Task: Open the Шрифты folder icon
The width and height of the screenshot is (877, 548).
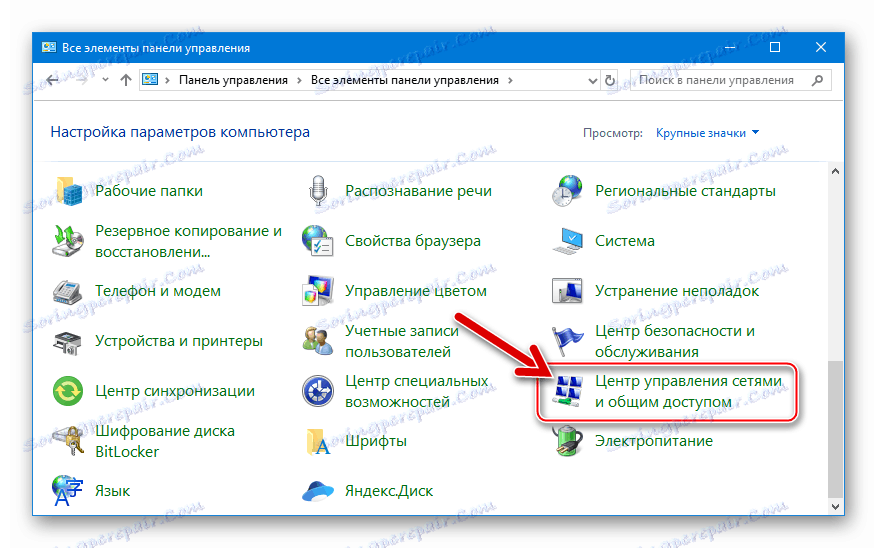Action: (x=318, y=441)
